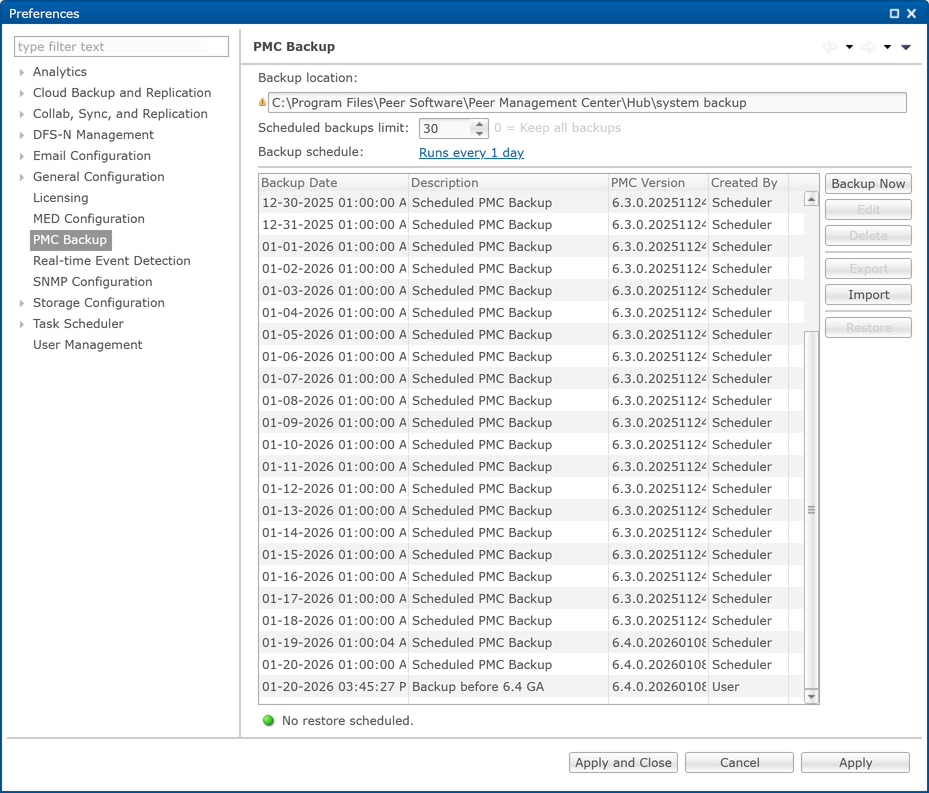Open SNMP Configuration page
Viewport: 929px width, 793px height.
(x=92, y=282)
